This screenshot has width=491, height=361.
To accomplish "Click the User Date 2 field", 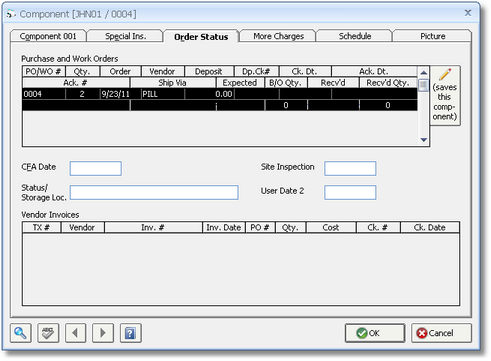I will (x=350, y=193).
